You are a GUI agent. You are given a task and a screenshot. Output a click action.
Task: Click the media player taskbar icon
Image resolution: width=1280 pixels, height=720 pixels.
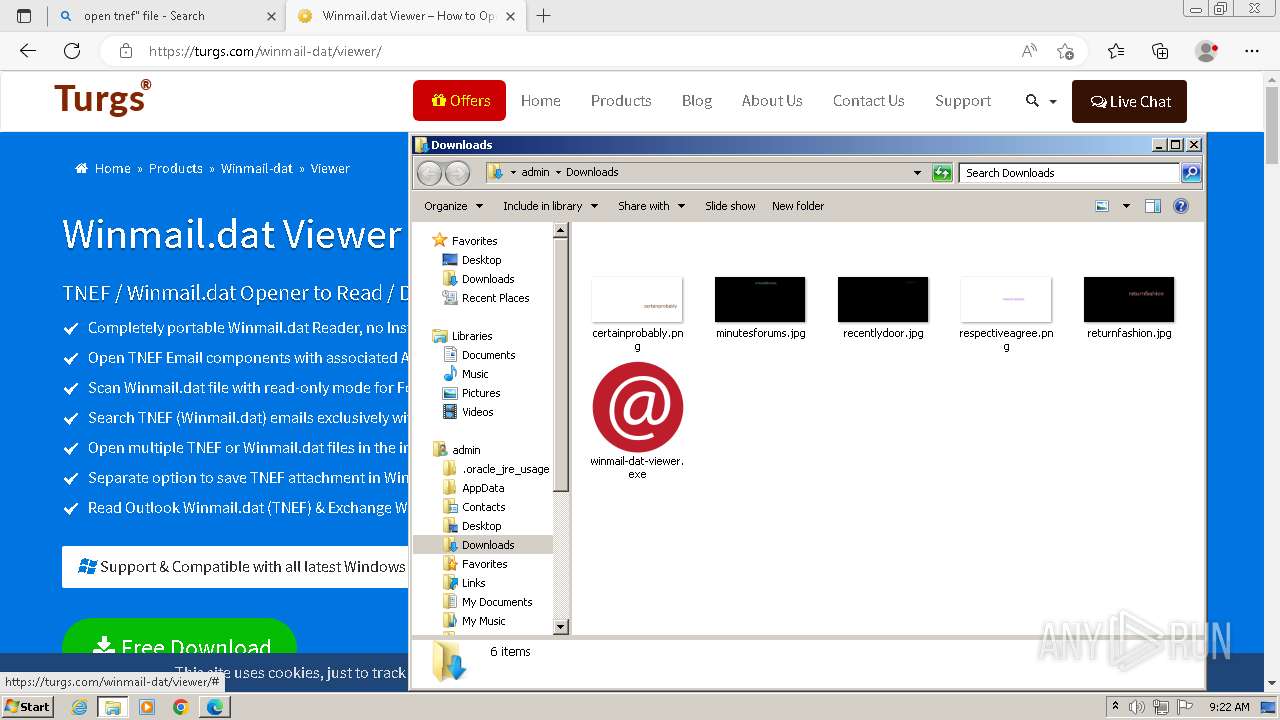click(147, 707)
